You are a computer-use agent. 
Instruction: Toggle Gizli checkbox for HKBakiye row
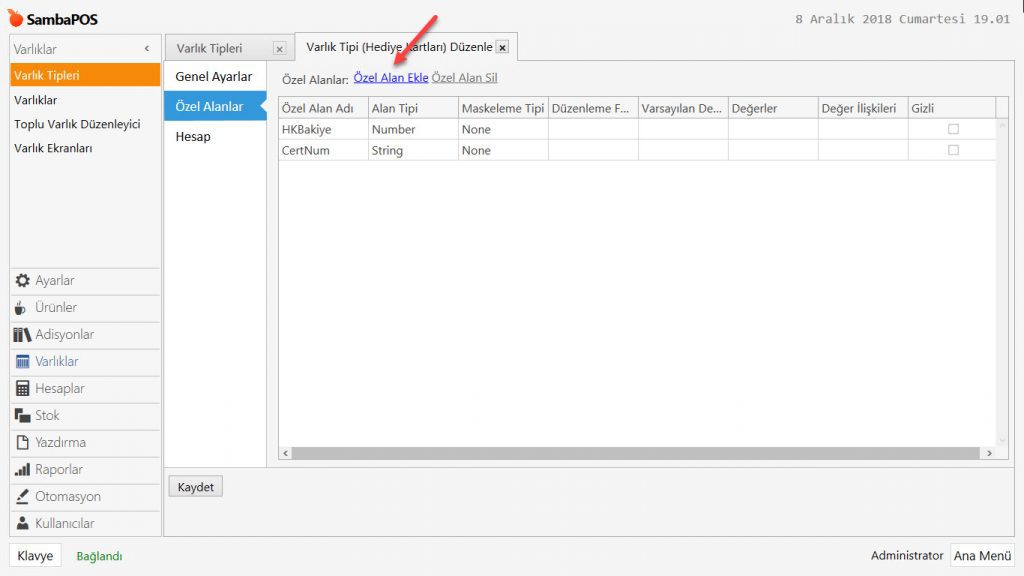click(x=953, y=129)
